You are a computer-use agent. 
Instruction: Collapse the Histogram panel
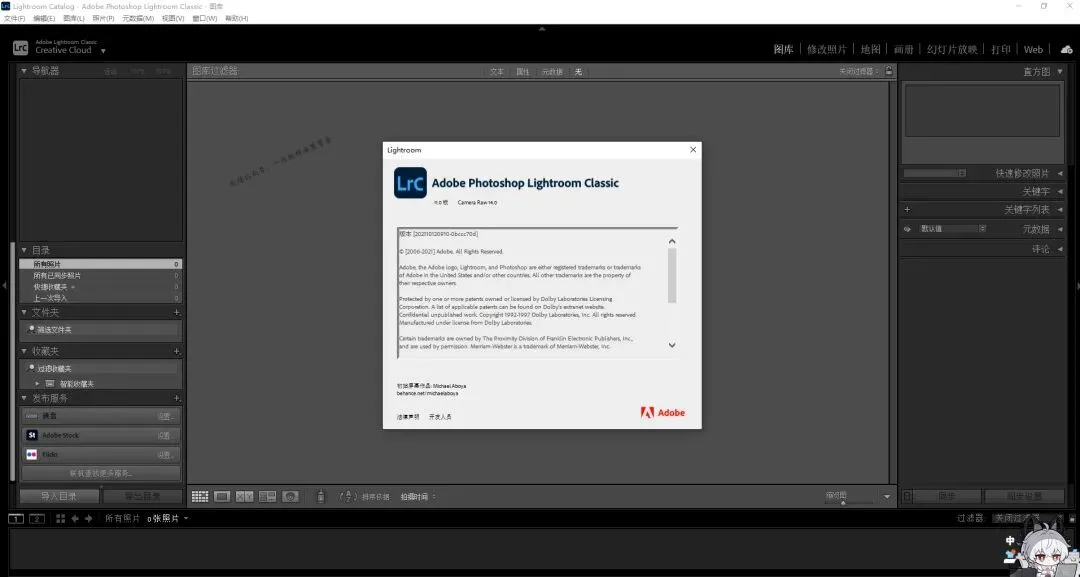(x=1060, y=71)
